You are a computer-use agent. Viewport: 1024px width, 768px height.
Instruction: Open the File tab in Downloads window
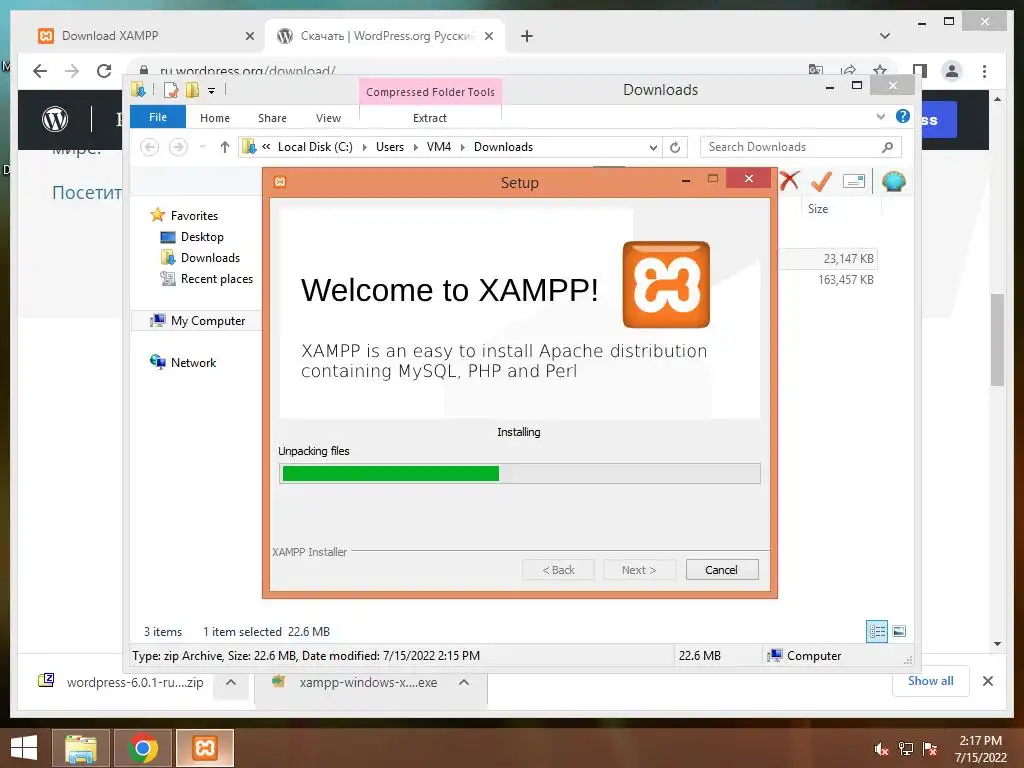(x=157, y=117)
